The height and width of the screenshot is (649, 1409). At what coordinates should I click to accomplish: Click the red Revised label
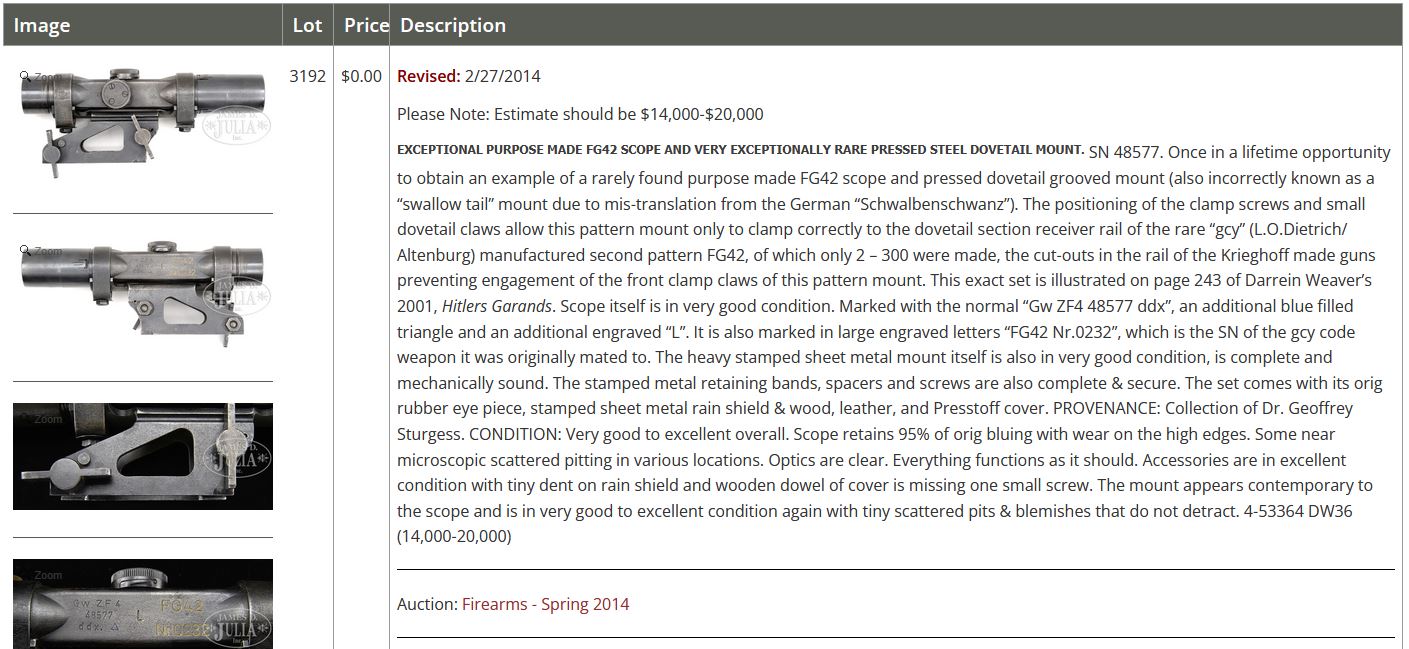coord(428,76)
